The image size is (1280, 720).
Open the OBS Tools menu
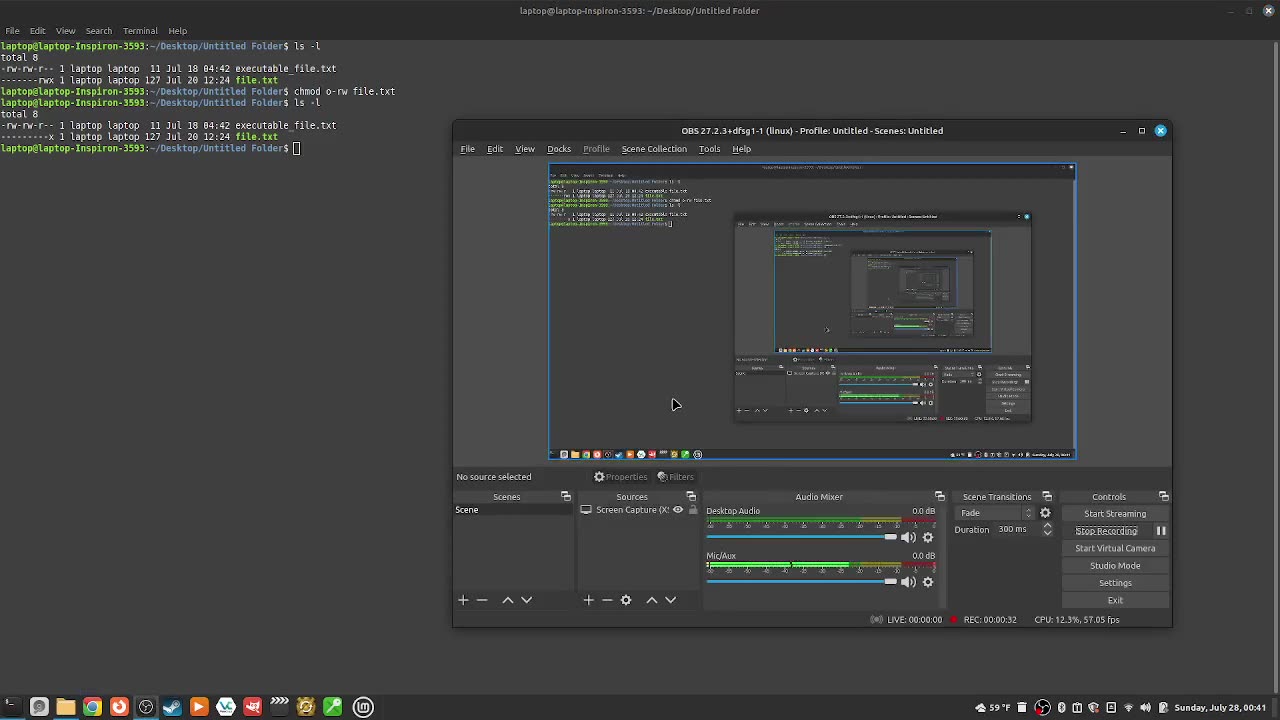[x=709, y=149]
